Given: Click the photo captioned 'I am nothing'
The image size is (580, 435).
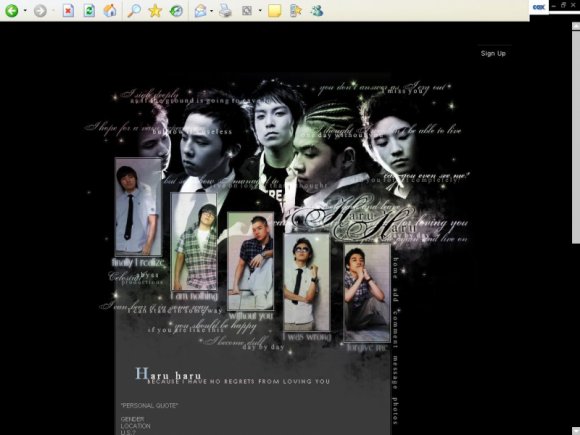Looking at the screenshot, I should [x=194, y=242].
